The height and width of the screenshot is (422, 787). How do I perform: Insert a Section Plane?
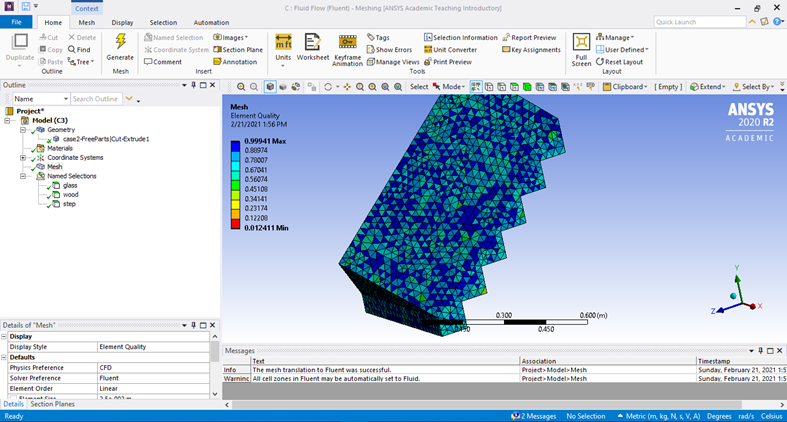click(x=238, y=50)
